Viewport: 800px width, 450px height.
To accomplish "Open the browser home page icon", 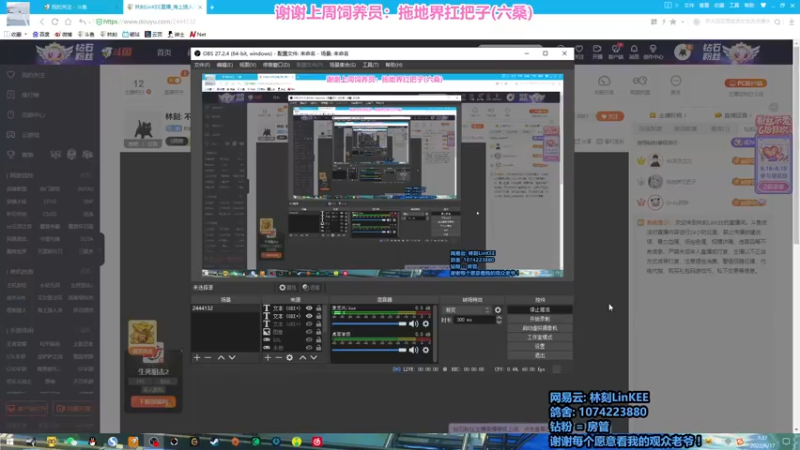I will point(68,22).
